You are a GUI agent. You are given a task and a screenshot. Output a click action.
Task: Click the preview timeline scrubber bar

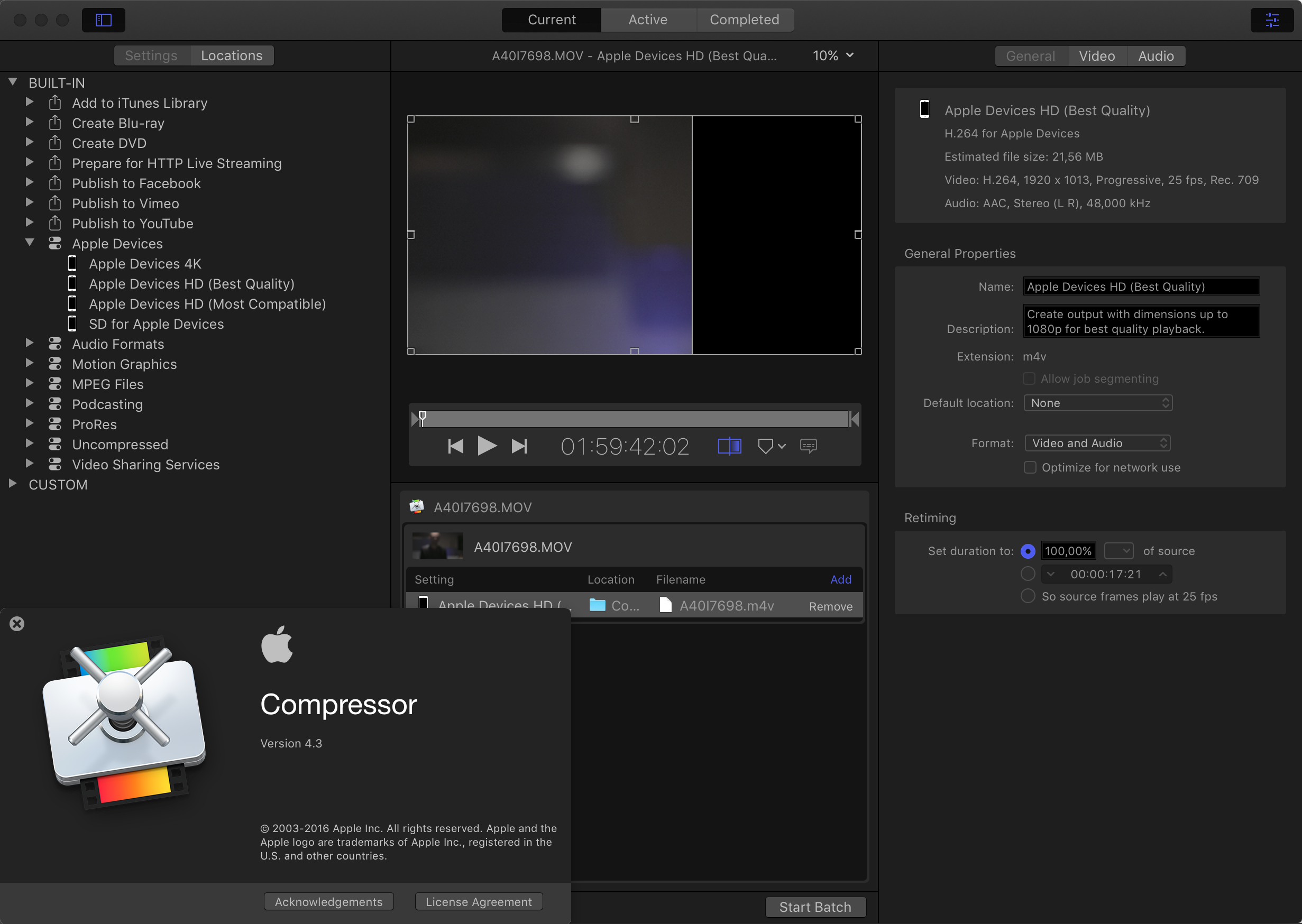(635, 419)
